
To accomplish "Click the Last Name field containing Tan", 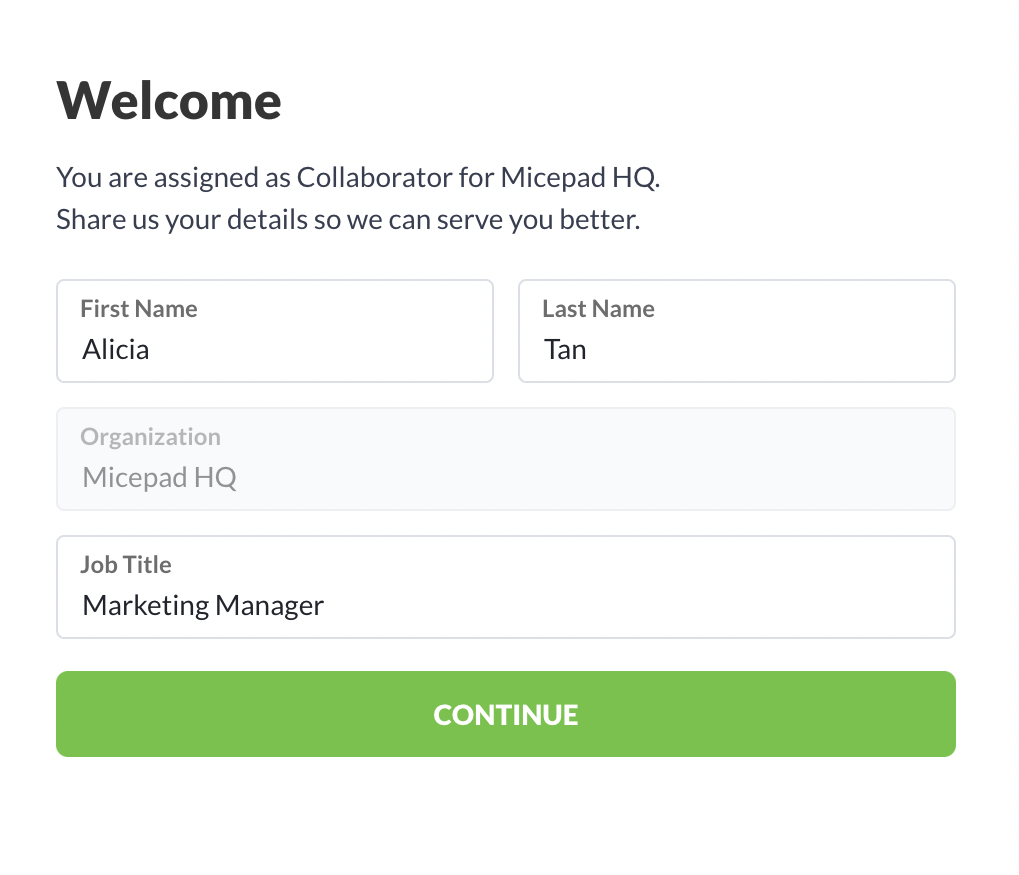I will (737, 331).
